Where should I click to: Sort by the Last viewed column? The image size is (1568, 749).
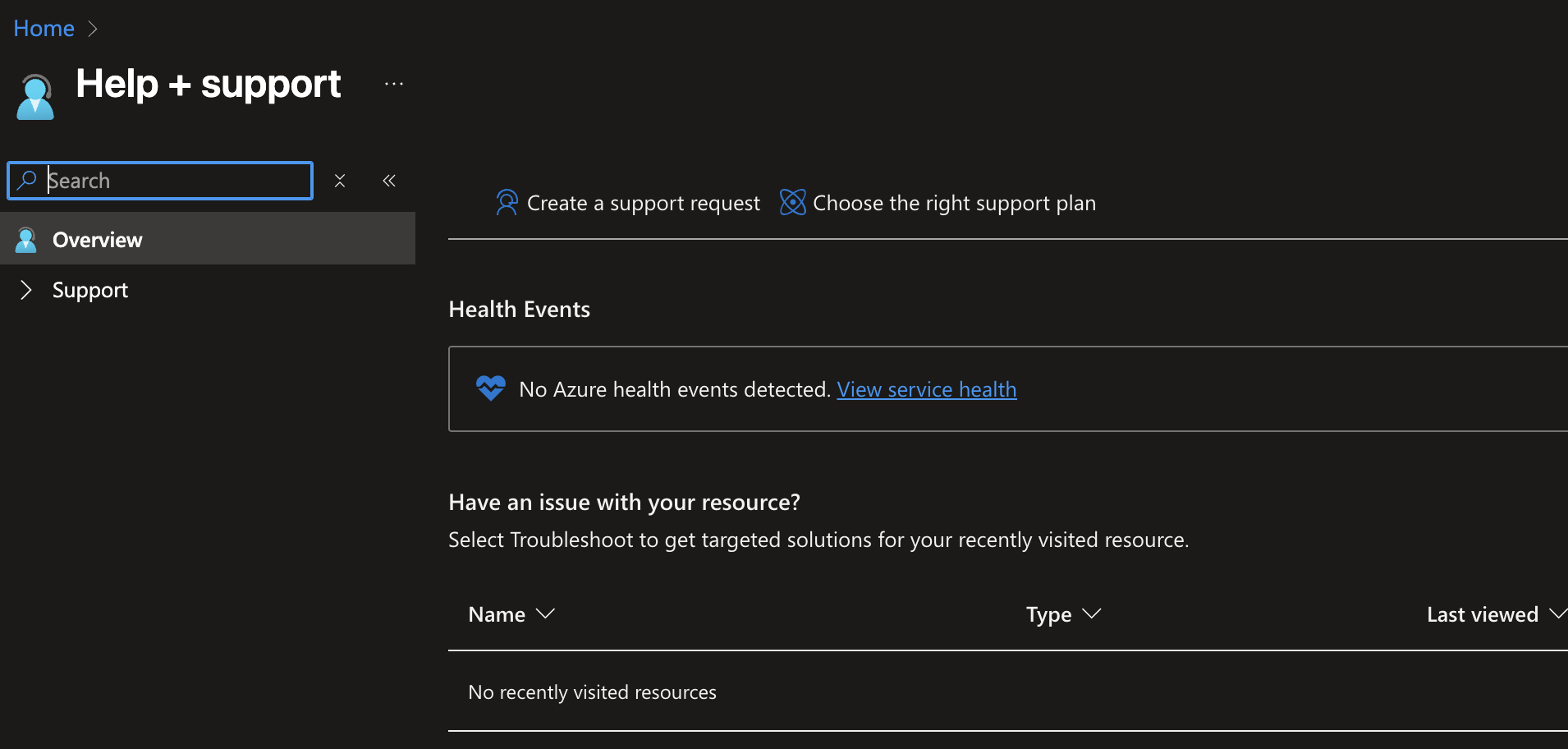(1497, 614)
